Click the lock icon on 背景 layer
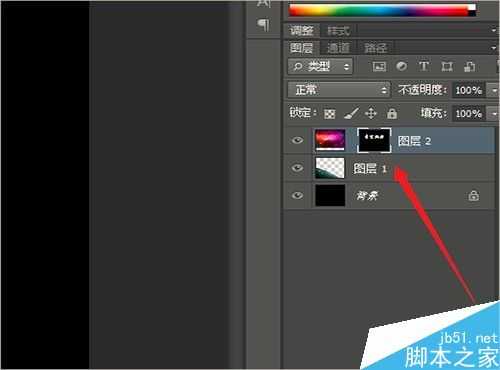This screenshot has height=370, width=500. click(x=473, y=196)
